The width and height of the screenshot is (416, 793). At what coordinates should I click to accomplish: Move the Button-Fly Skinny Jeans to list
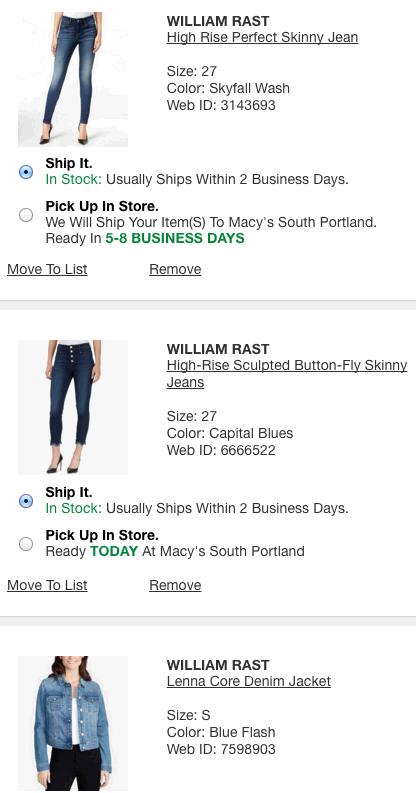[47, 586]
